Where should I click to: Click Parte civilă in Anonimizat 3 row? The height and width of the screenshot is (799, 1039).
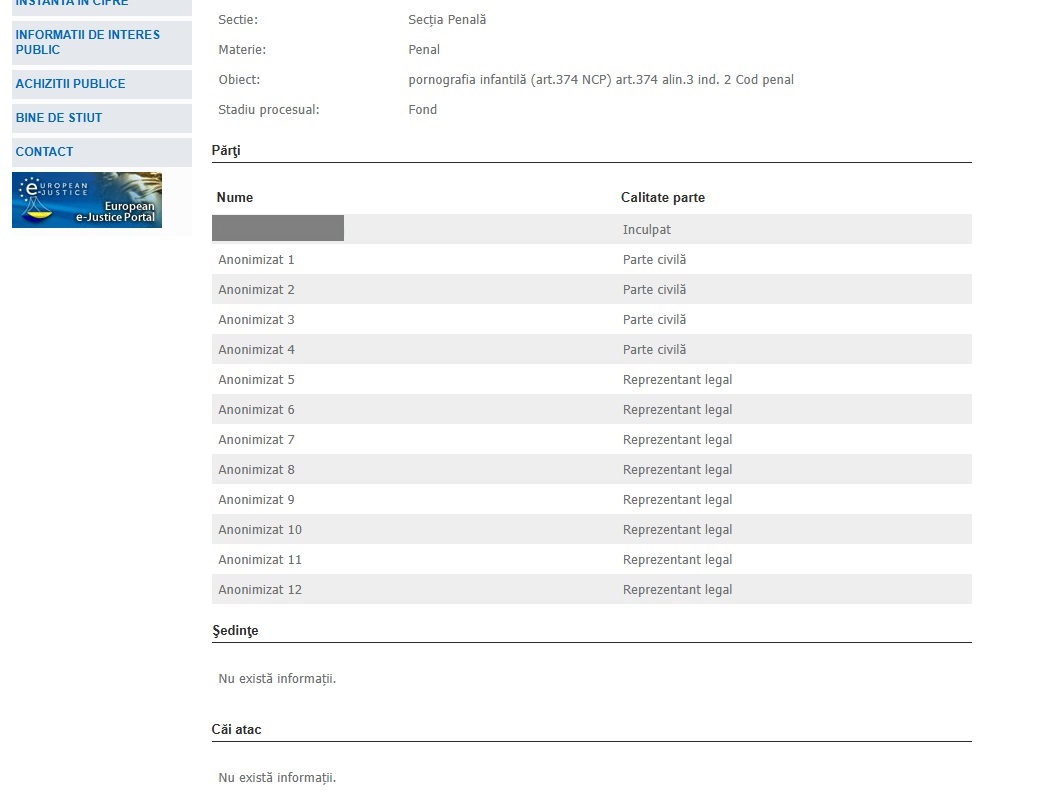(654, 319)
